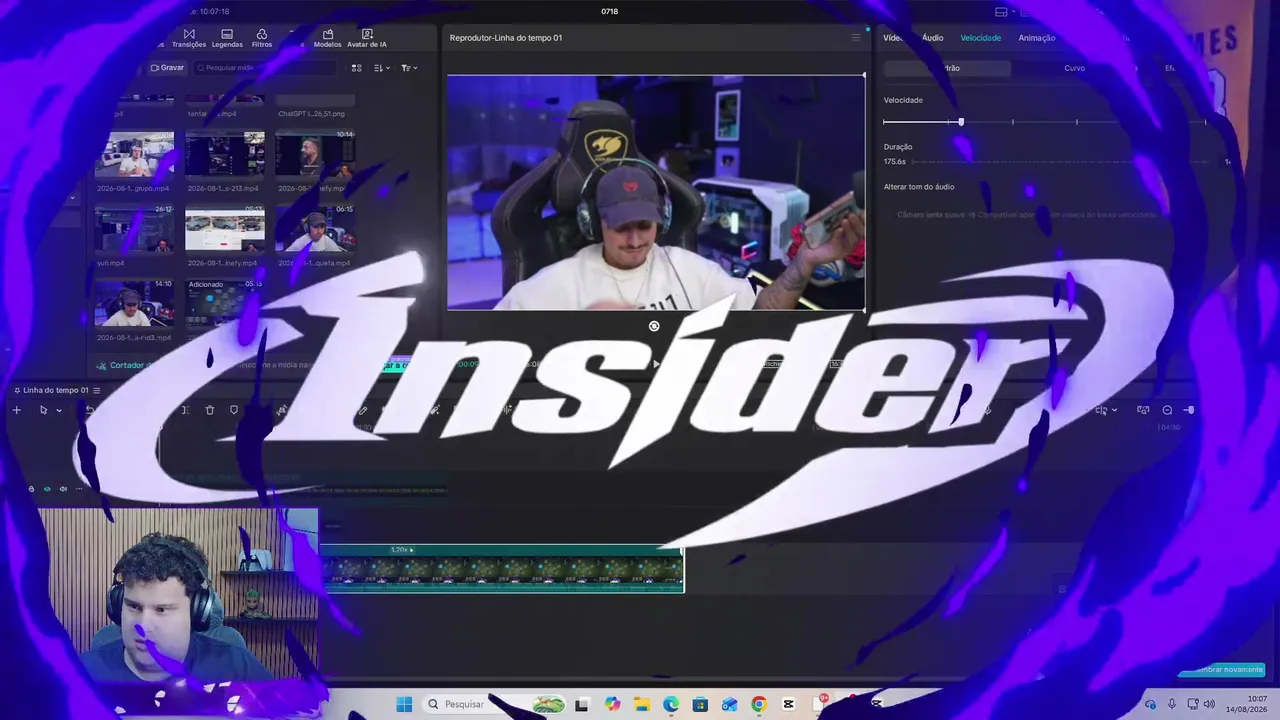Click the Pesquisar taskbar search box

click(492, 704)
